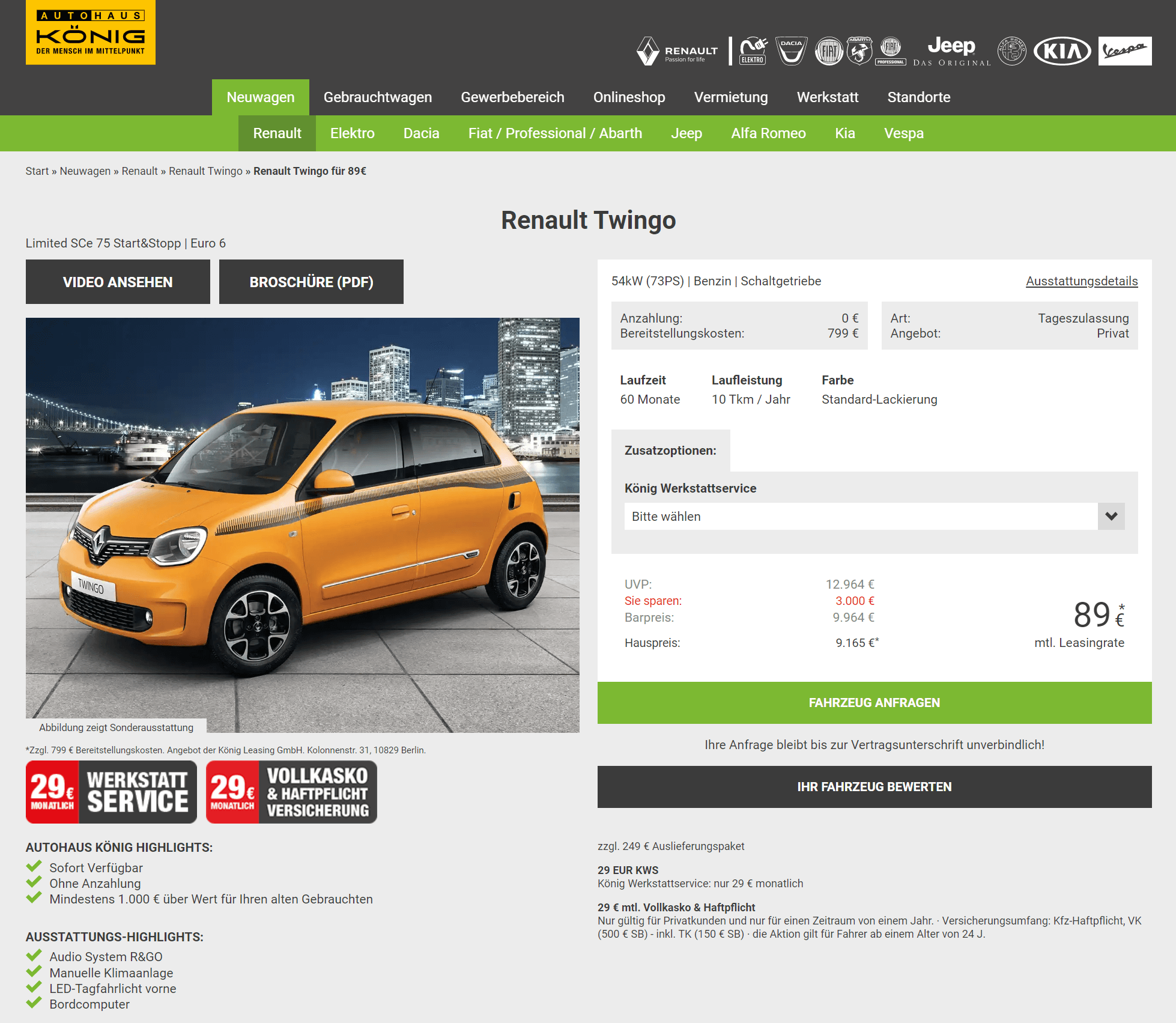Image resolution: width=1176 pixels, height=1023 pixels.
Task: Click the UVP value 12.964 €
Action: tap(850, 584)
